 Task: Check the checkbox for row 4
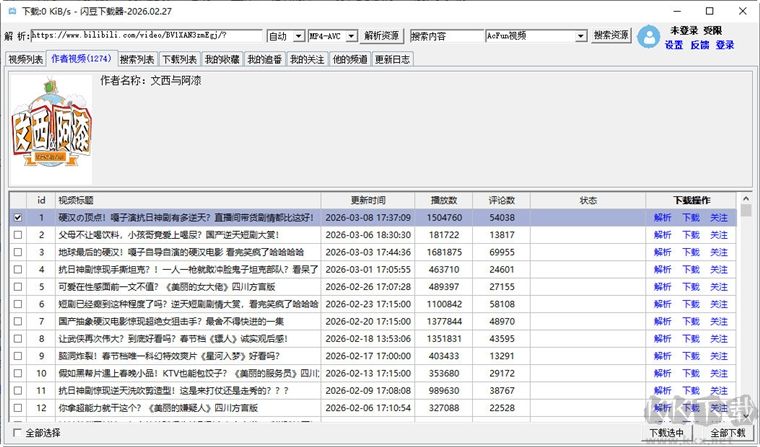(x=18, y=270)
